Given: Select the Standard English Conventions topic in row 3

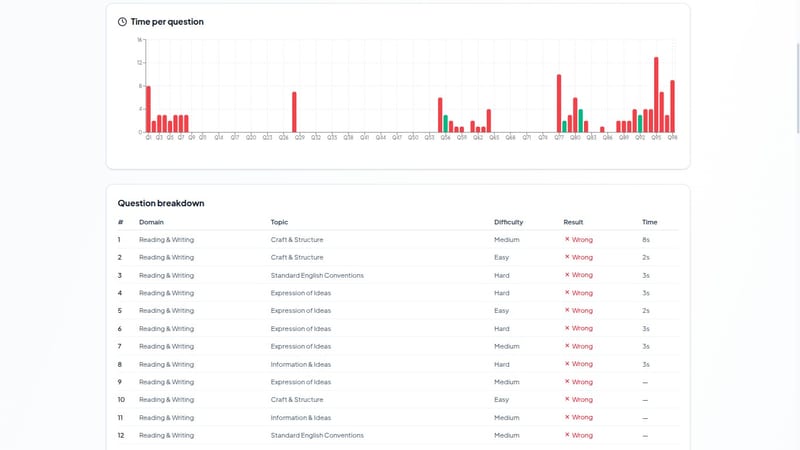Looking at the screenshot, I should [317, 275].
